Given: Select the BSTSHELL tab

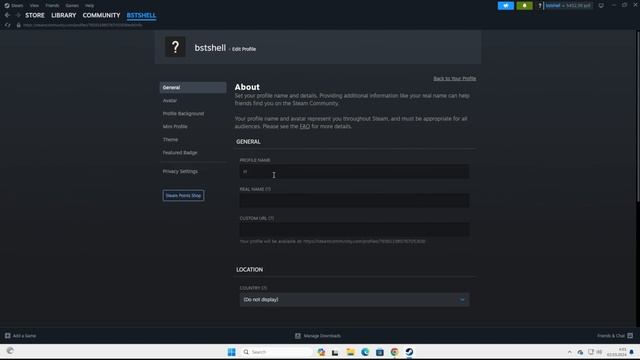Looking at the screenshot, I should pyautogui.click(x=141, y=15).
